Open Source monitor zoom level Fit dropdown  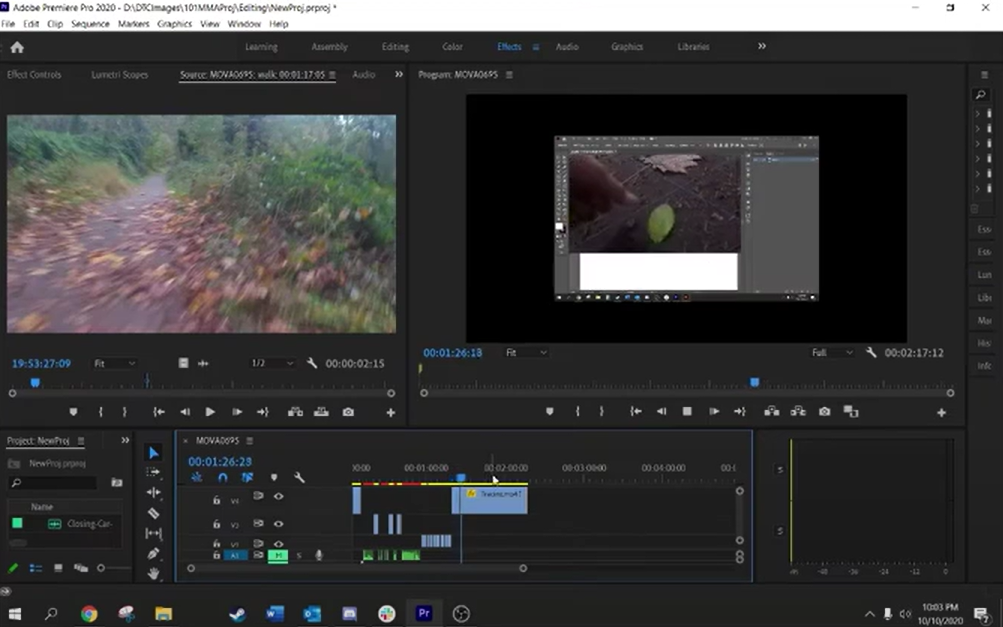tap(114, 364)
